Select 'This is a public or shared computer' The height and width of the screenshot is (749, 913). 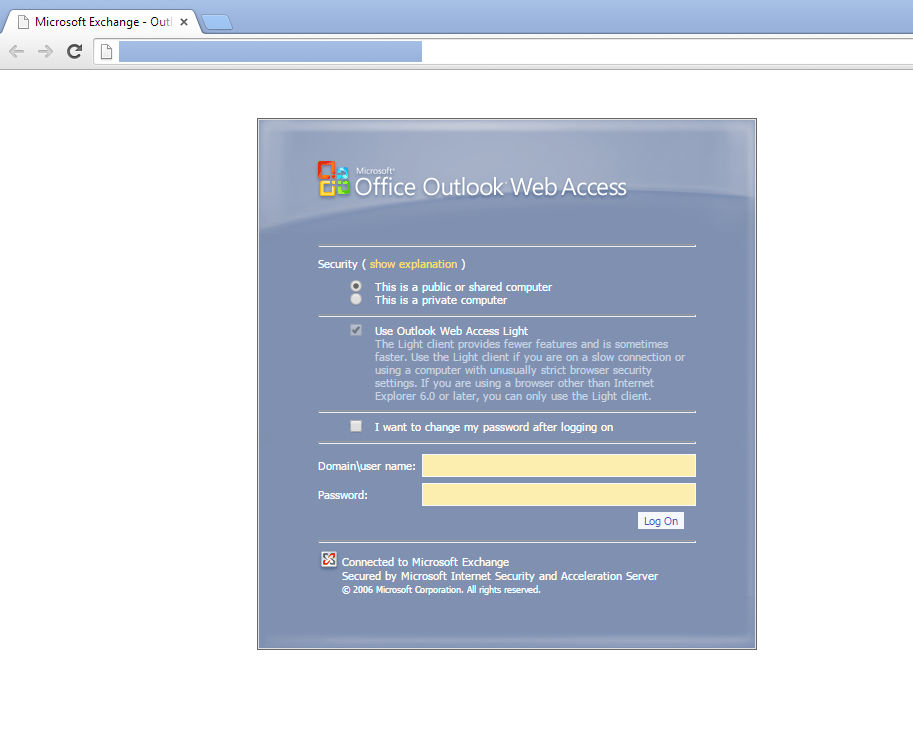[356, 286]
